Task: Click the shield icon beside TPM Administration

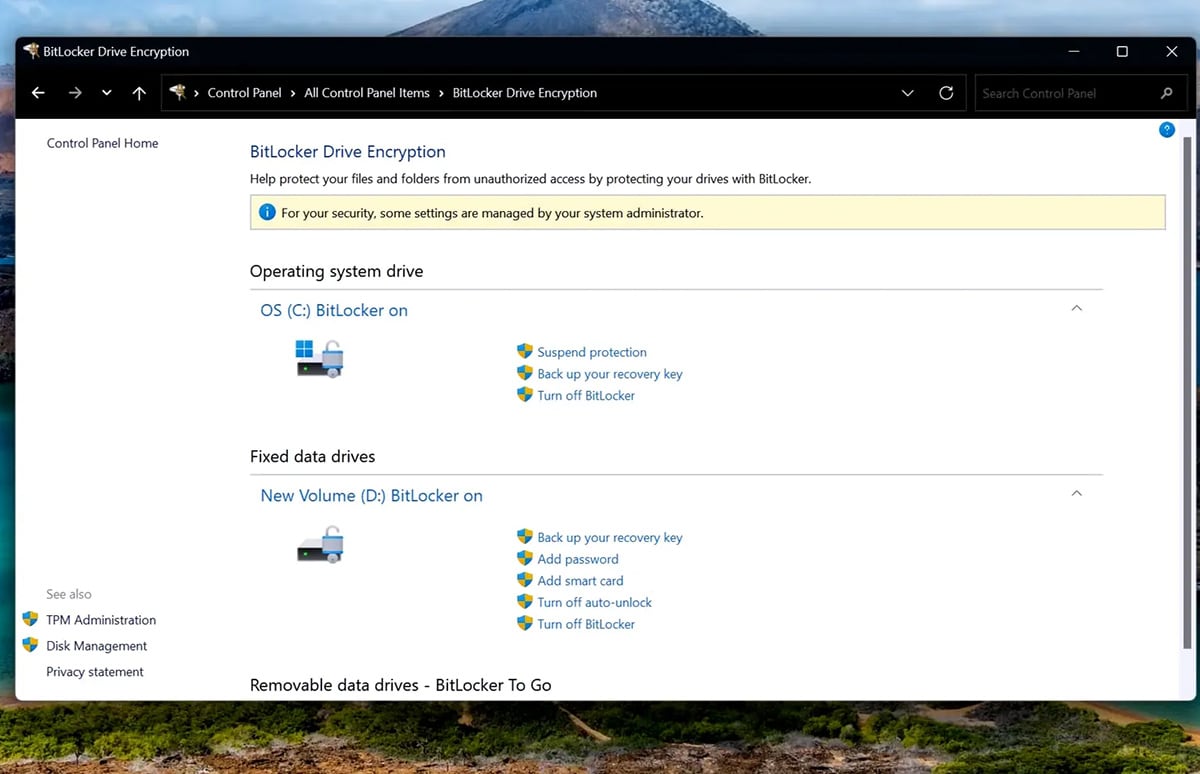Action: point(30,619)
